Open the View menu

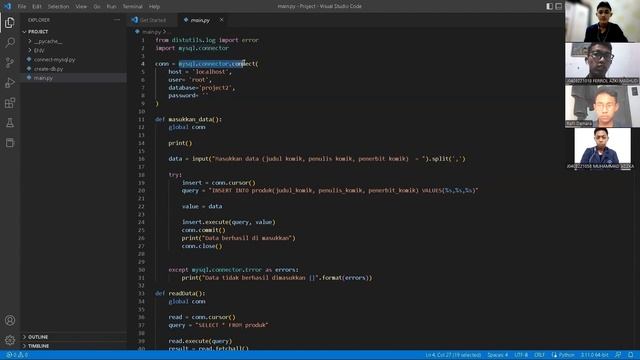[x=81, y=7]
